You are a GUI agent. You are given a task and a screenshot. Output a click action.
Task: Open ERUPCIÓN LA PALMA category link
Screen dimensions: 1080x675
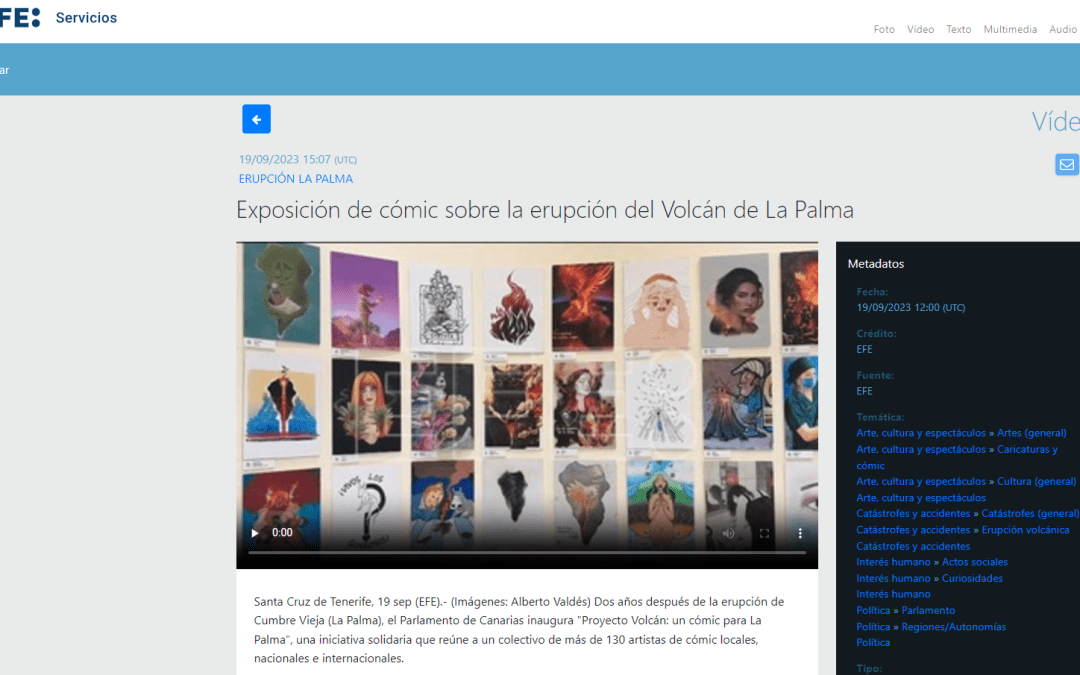click(295, 178)
